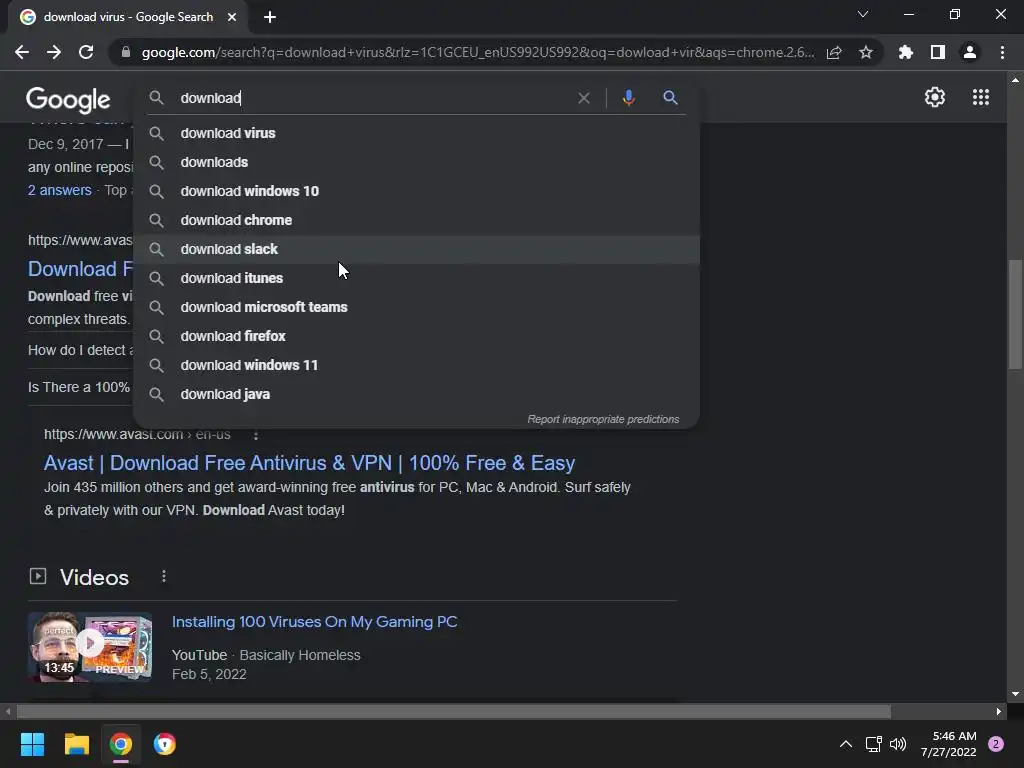The image size is (1024, 768).
Task: Launch File Explorer from taskbar
Action: (x=76, y=744)
